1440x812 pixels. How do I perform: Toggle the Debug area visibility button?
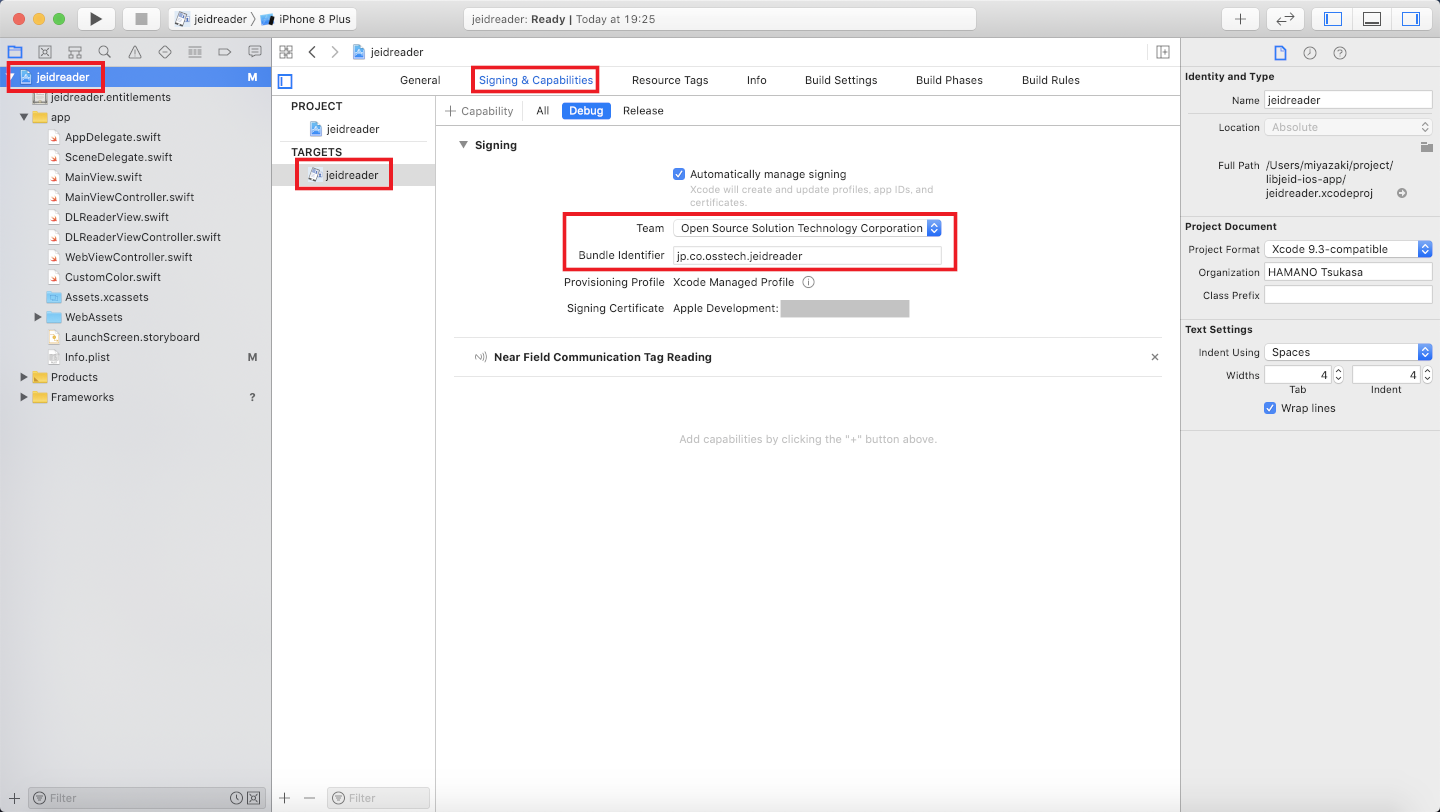1372,19
